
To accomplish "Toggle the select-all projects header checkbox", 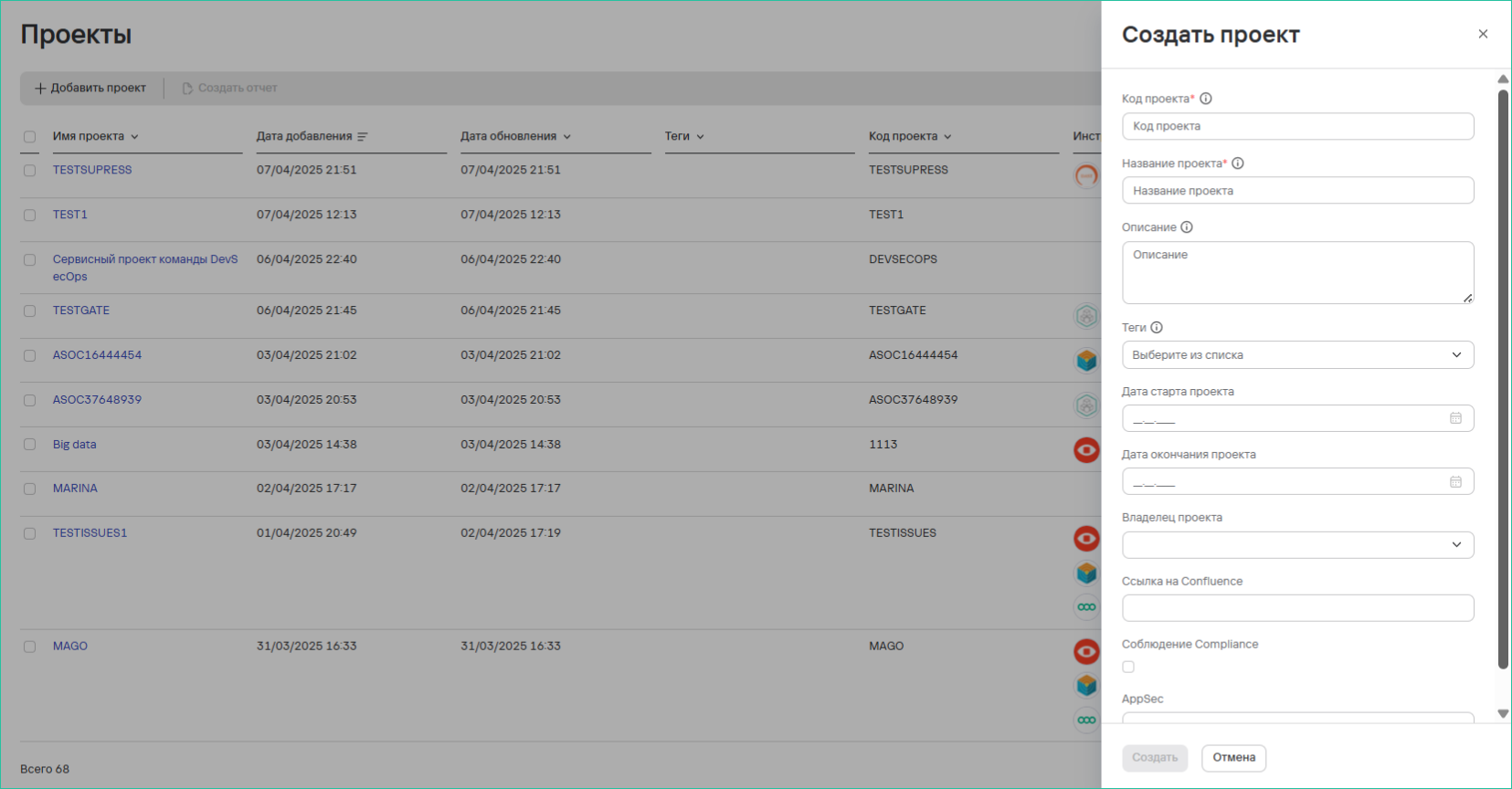I will click(30, 137).
